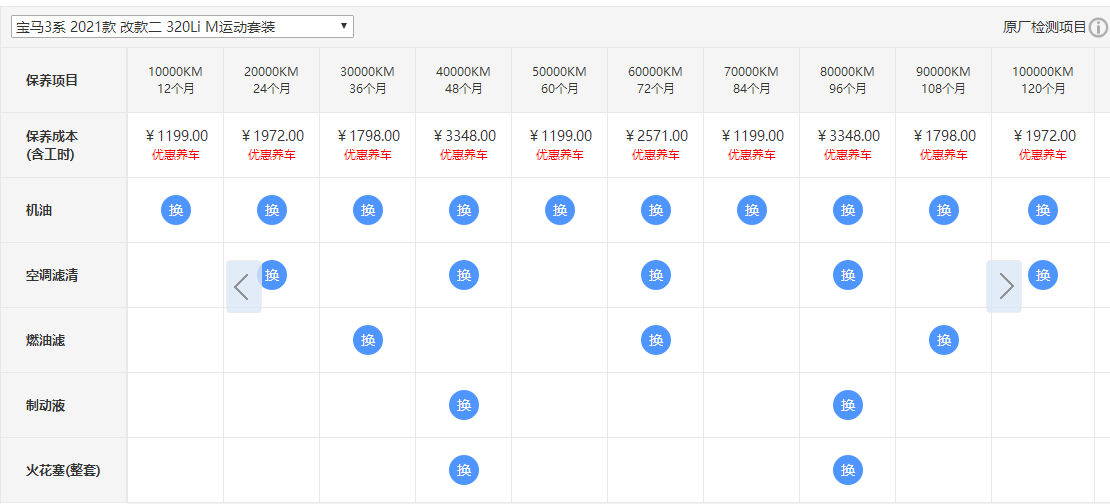Viewport: 1110px width, 504px height.
Task: Click 火花塞 换 icon under 40000KM
Action: pos(464,471)
